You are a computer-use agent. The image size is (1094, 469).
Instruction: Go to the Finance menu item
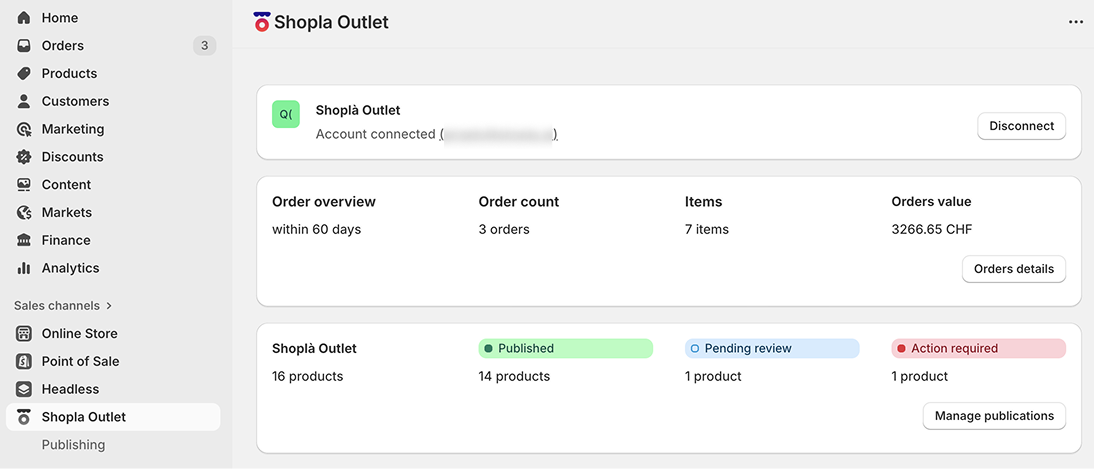[x=66, y=240]
